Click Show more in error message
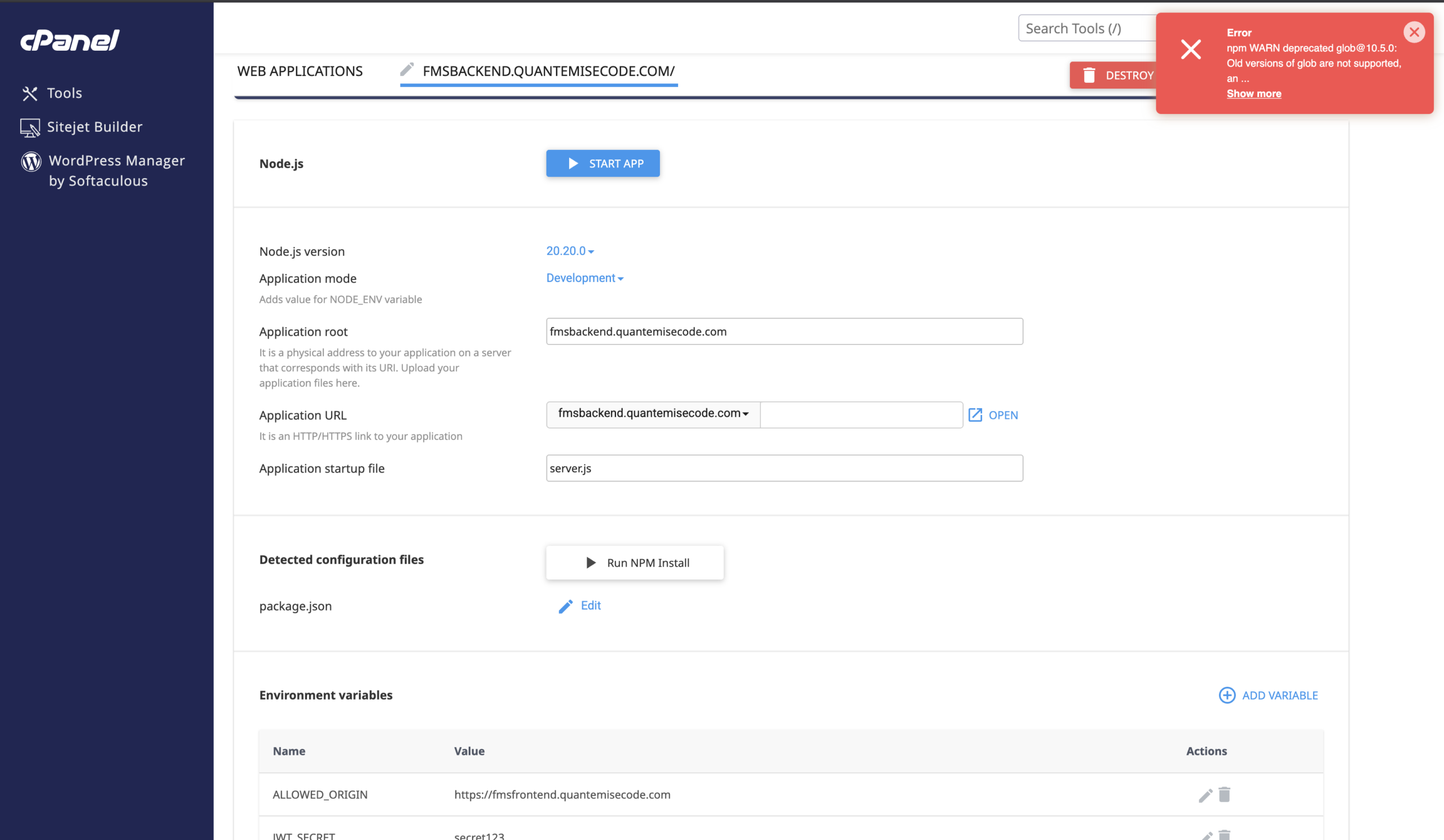Viewport: 1444px width, 840px height. point(1254,94)
